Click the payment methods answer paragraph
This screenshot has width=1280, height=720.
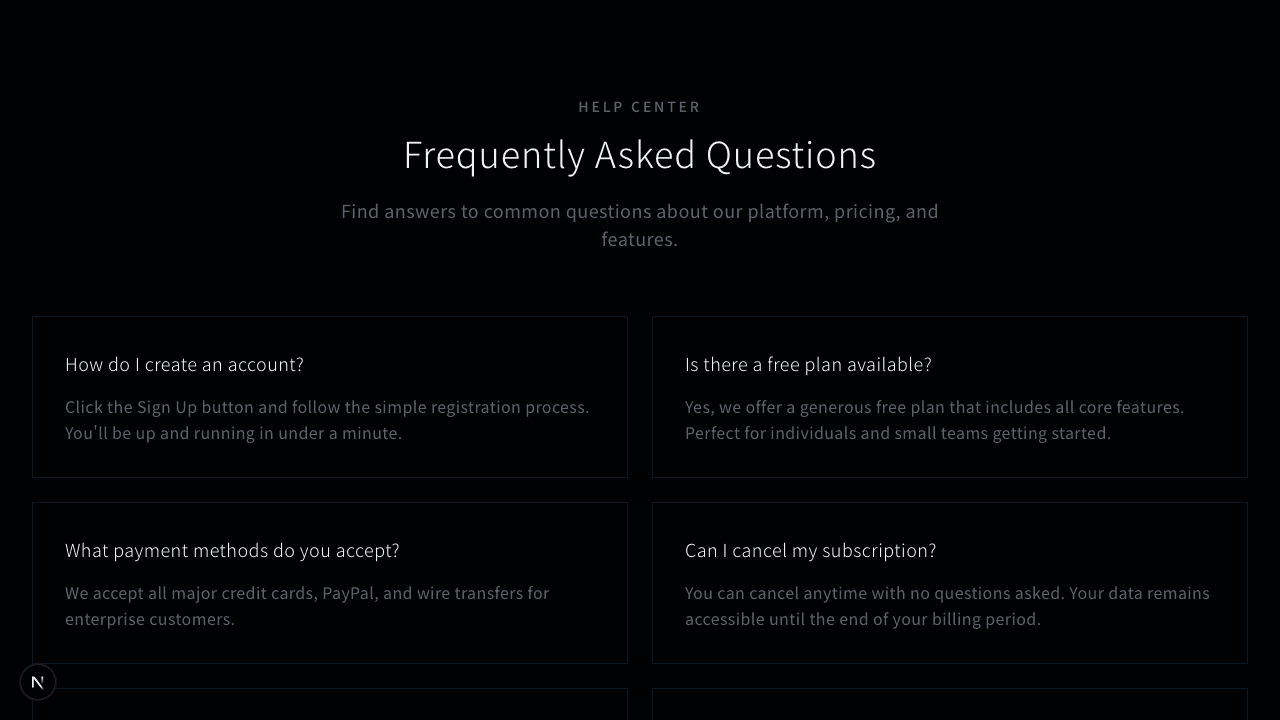click(307, 606)
